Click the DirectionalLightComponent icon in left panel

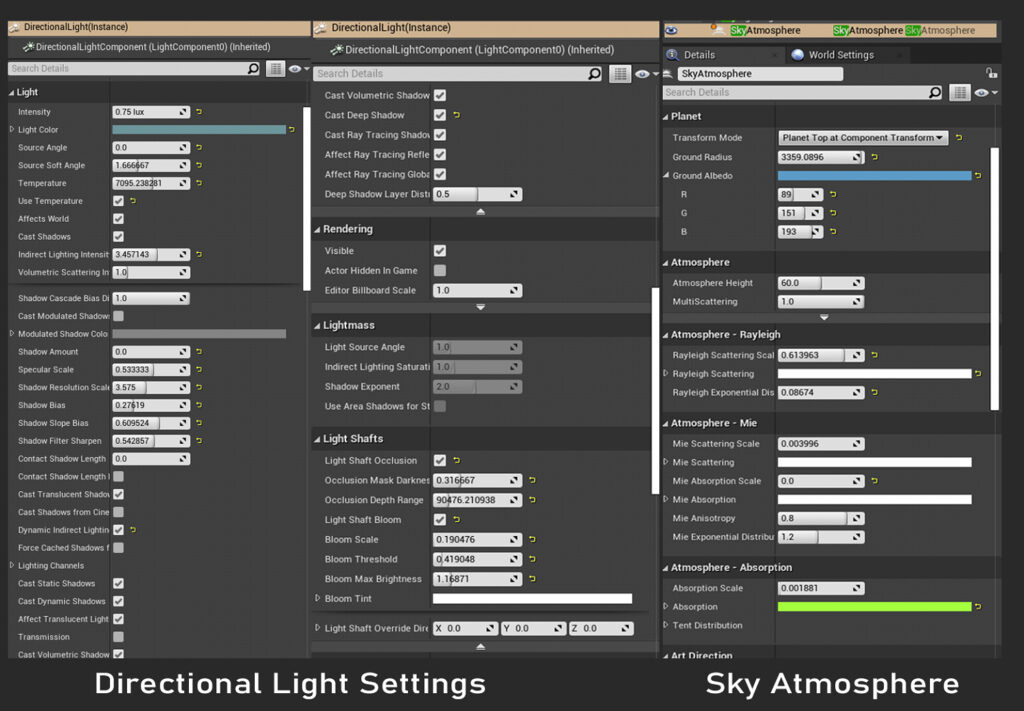(28, 47)
